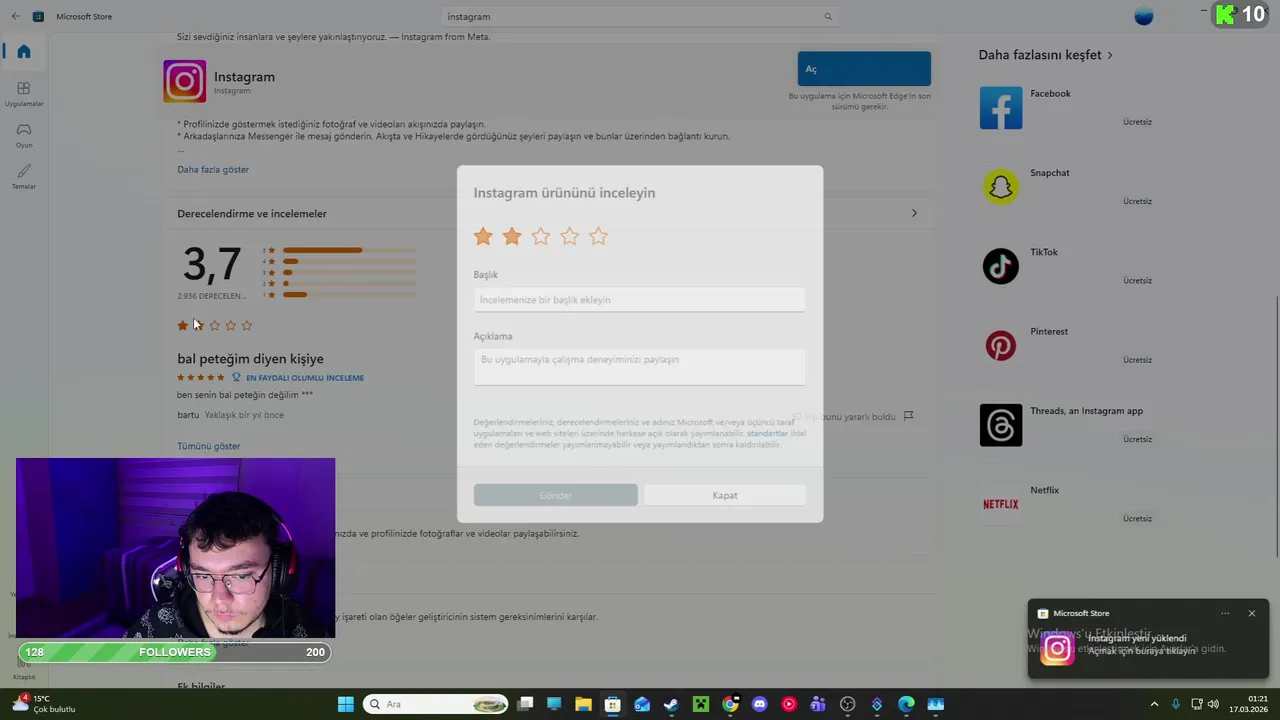Select the second star in review dialog
Viewport: 1280px width, 720px height.
click(x=512, y=236)
